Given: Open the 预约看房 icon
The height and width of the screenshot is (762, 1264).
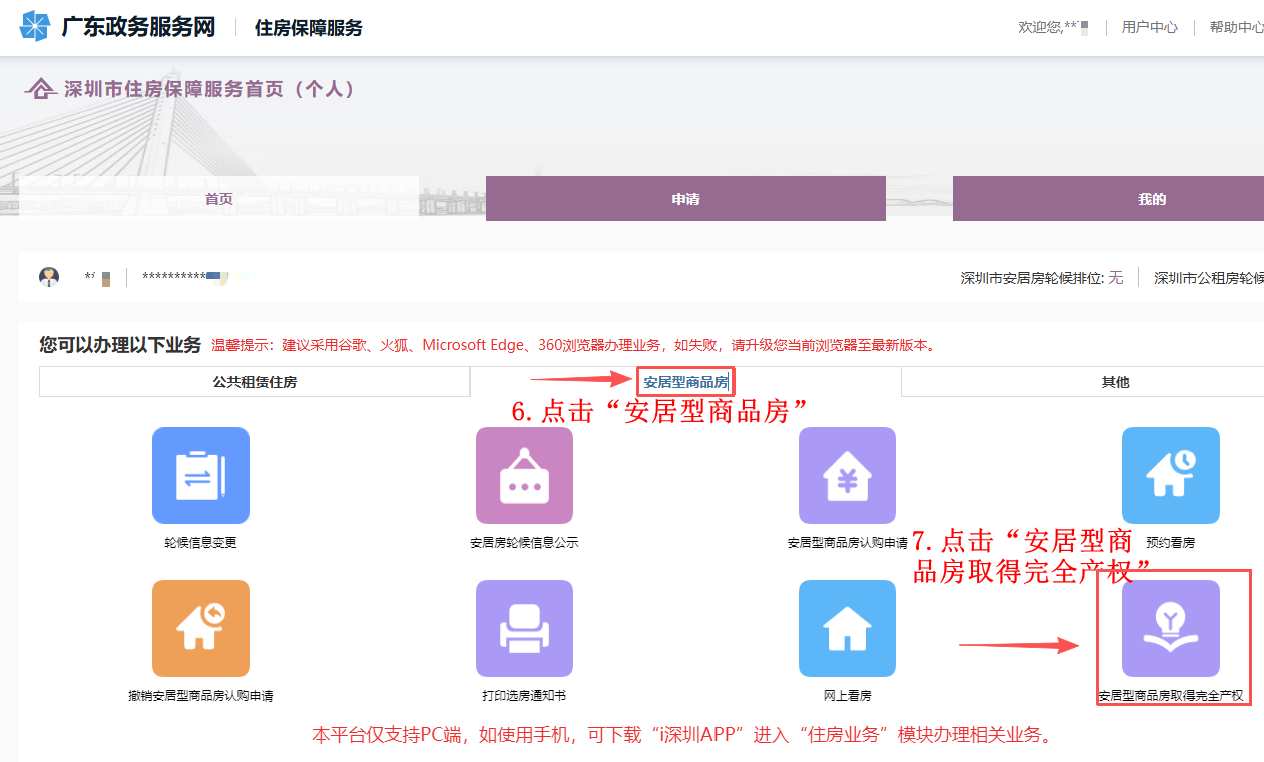Looking at the screenshot, I should [x=1170, y=476].
